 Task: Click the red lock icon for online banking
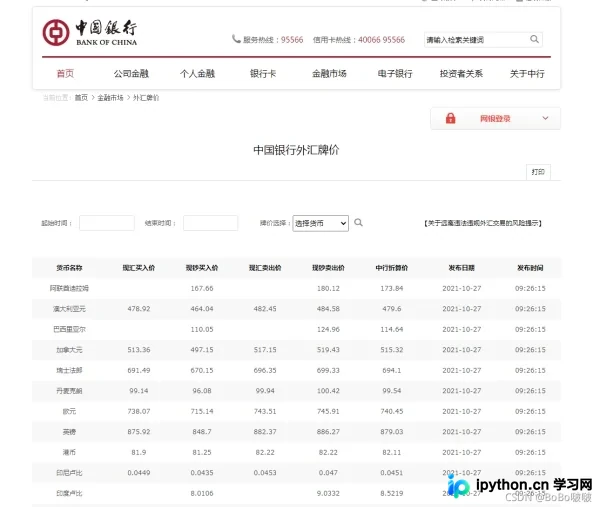(x=450, y=118)
